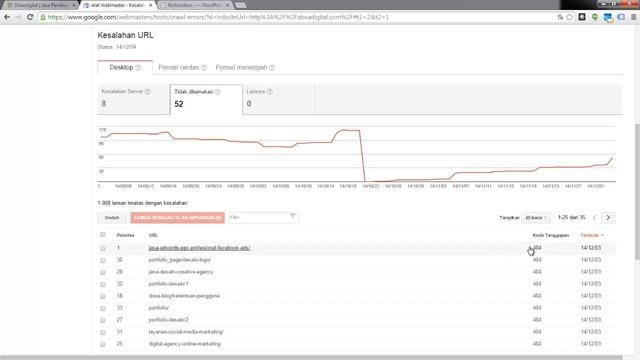Check the row for doxa-blog/ketentuan-pengguna

click(102, 296)
